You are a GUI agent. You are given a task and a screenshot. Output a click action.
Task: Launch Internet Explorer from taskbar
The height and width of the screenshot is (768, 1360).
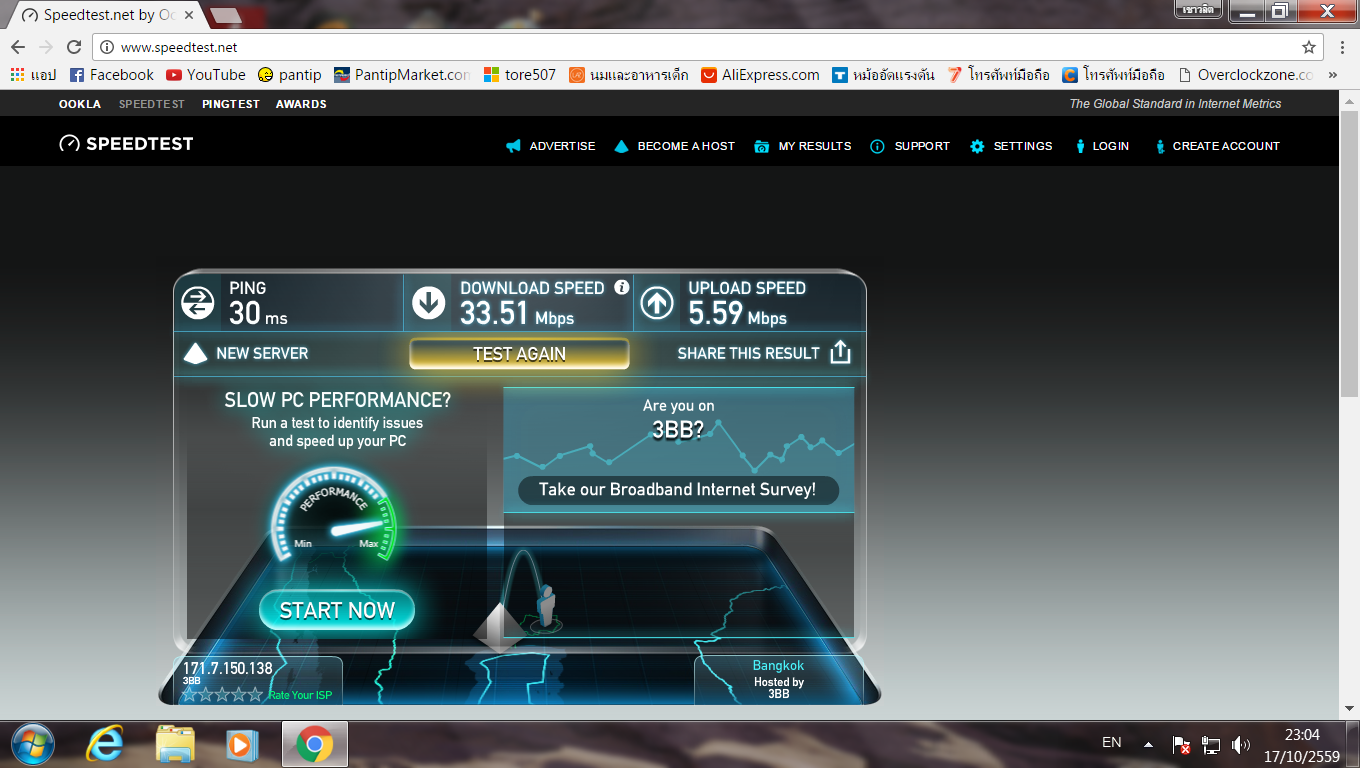[104, 744]
